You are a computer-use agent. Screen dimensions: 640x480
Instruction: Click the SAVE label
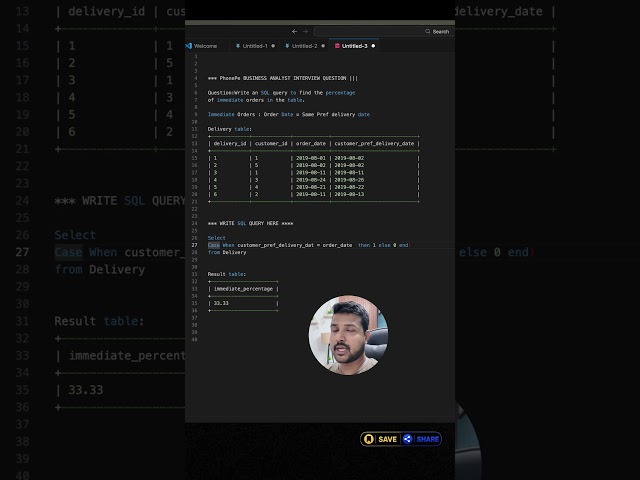tap(387, 439)
